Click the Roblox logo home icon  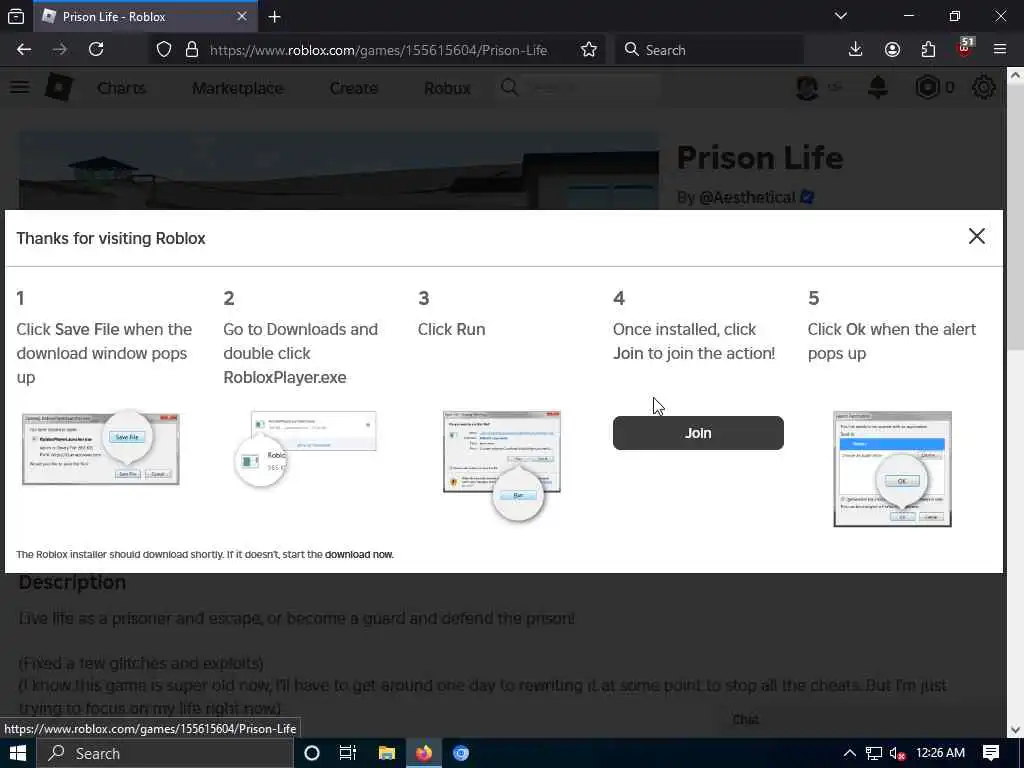(59, 88)
